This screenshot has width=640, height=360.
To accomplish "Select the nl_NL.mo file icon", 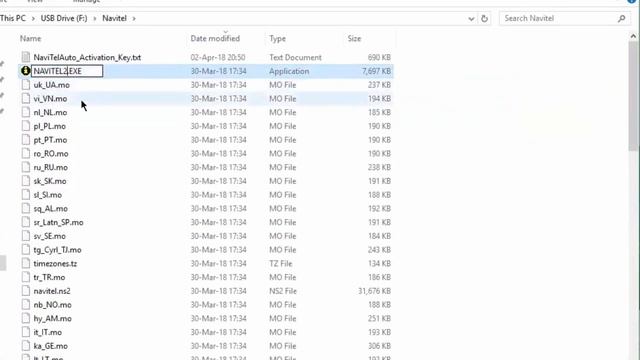I will click(x=26, y=112).
